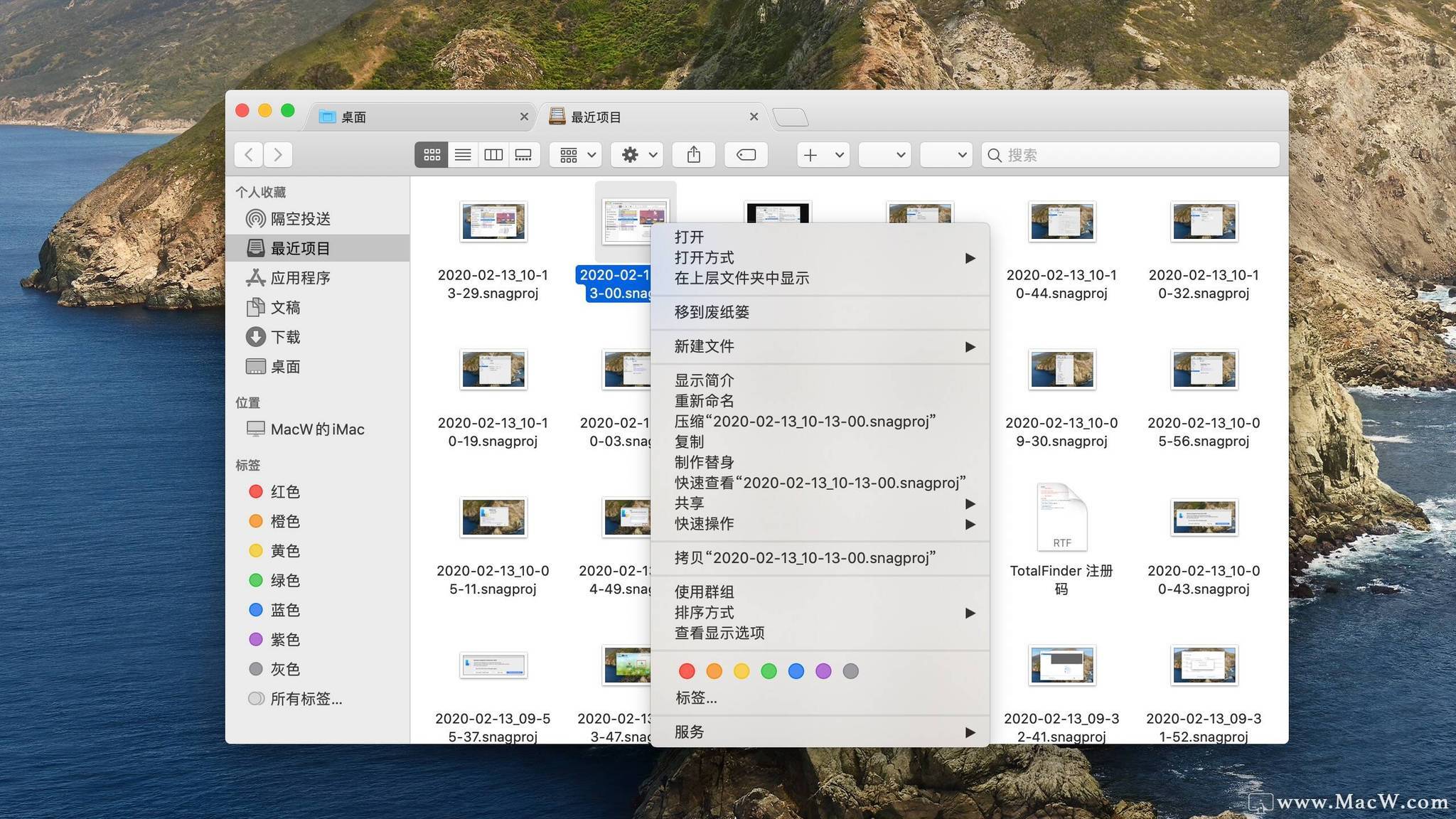Switch to gallery view mode
The image size is (1456, 819).
pyautogui.click(x=524, y=154)
